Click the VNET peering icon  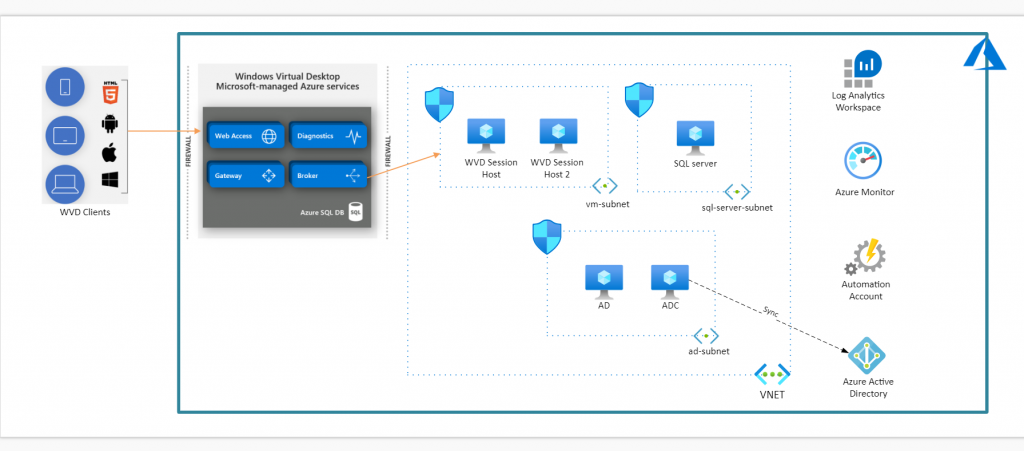(x=771, y=376)
